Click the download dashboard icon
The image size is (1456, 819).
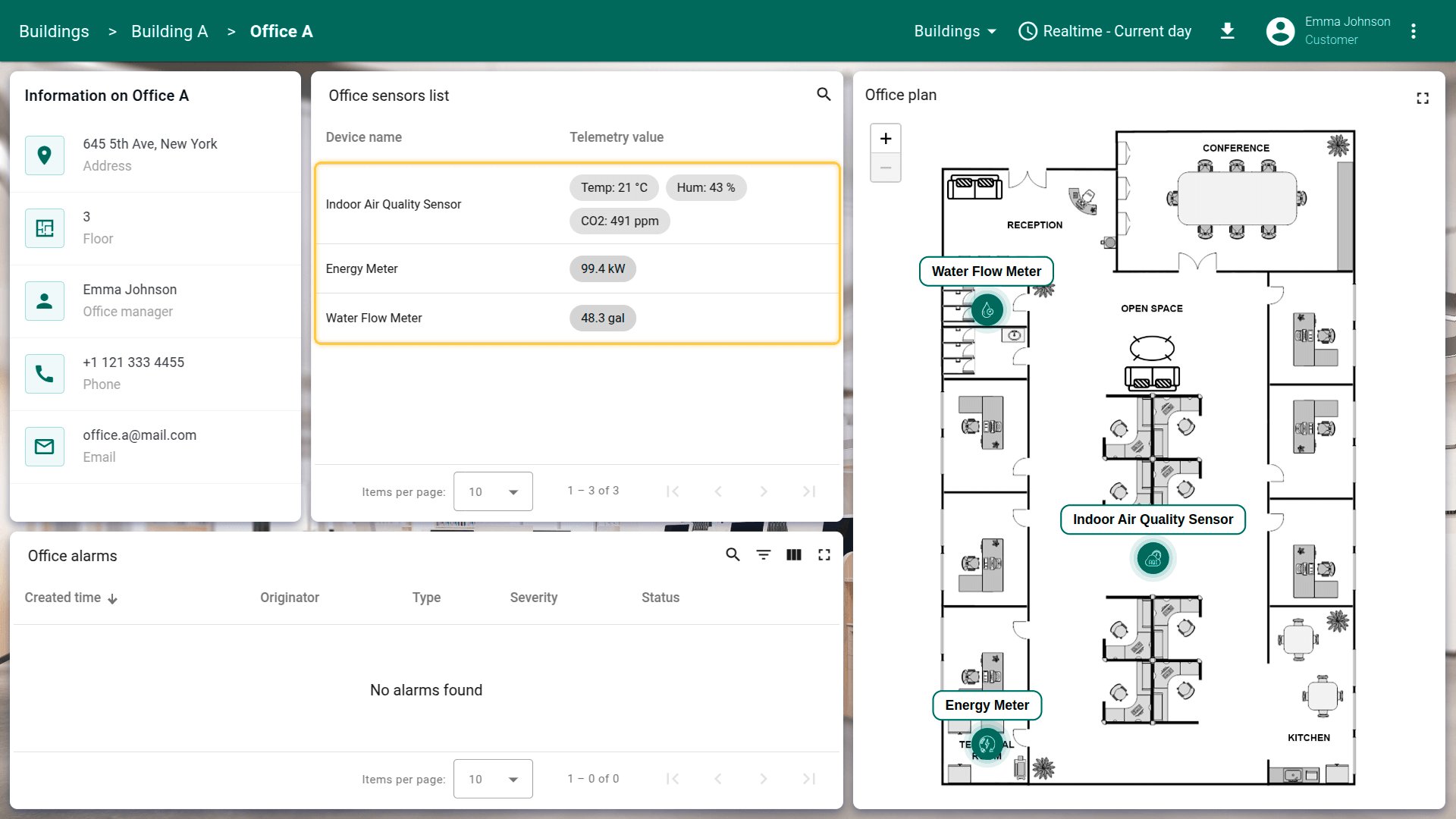[1227, 31]
